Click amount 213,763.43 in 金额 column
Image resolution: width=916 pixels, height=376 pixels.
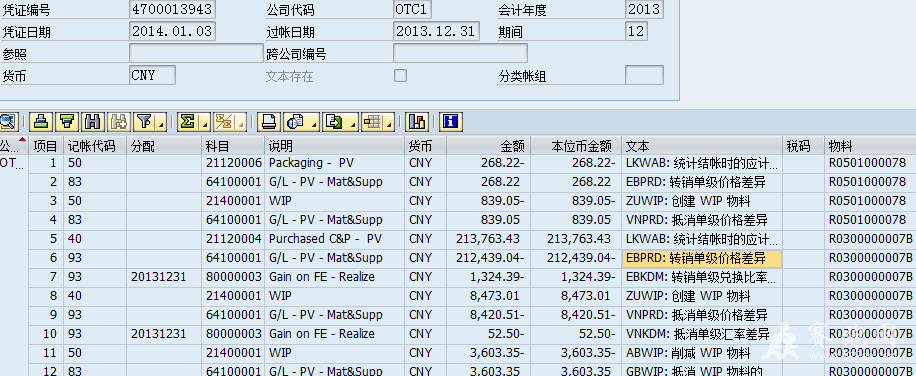[488, 239]
